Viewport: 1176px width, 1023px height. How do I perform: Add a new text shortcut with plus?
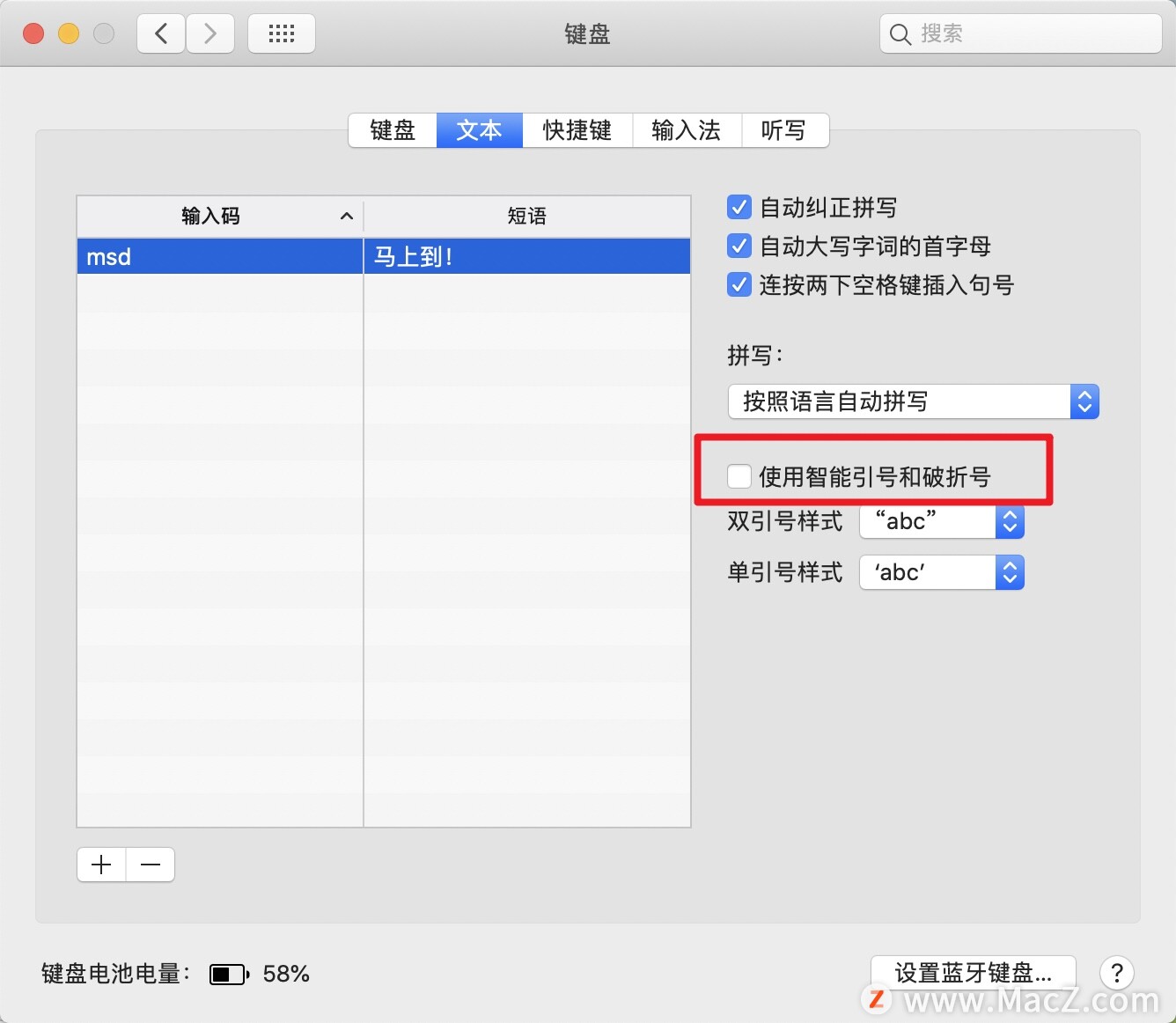(102, 865)
